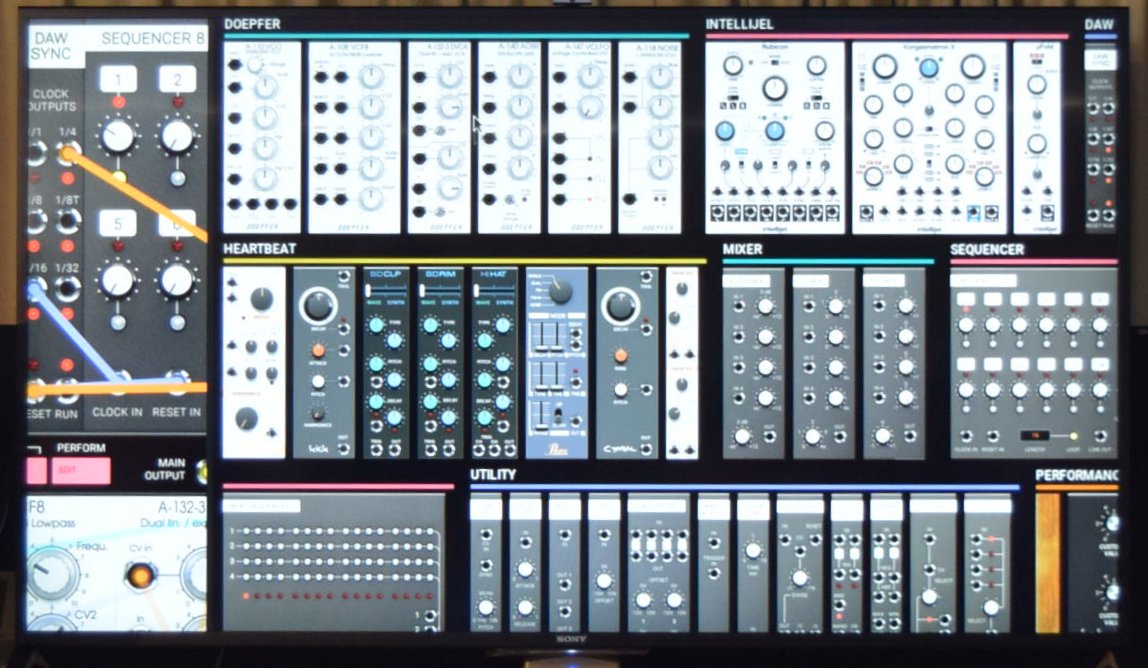Select the DAW category heading
1148x668 pixels.
(1099, 24)
